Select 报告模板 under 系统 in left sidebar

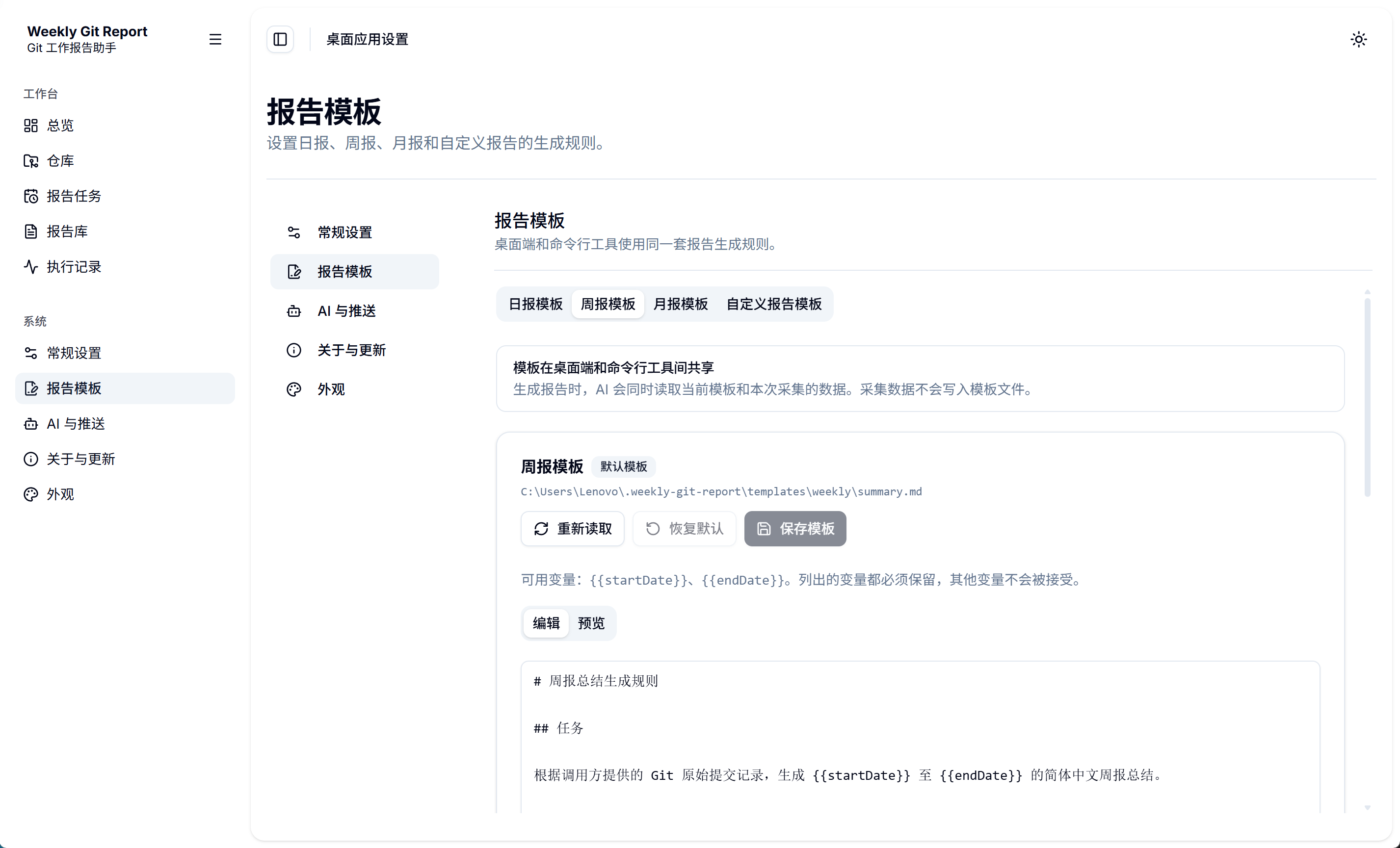pyautogui.click(x=125, y=388)
